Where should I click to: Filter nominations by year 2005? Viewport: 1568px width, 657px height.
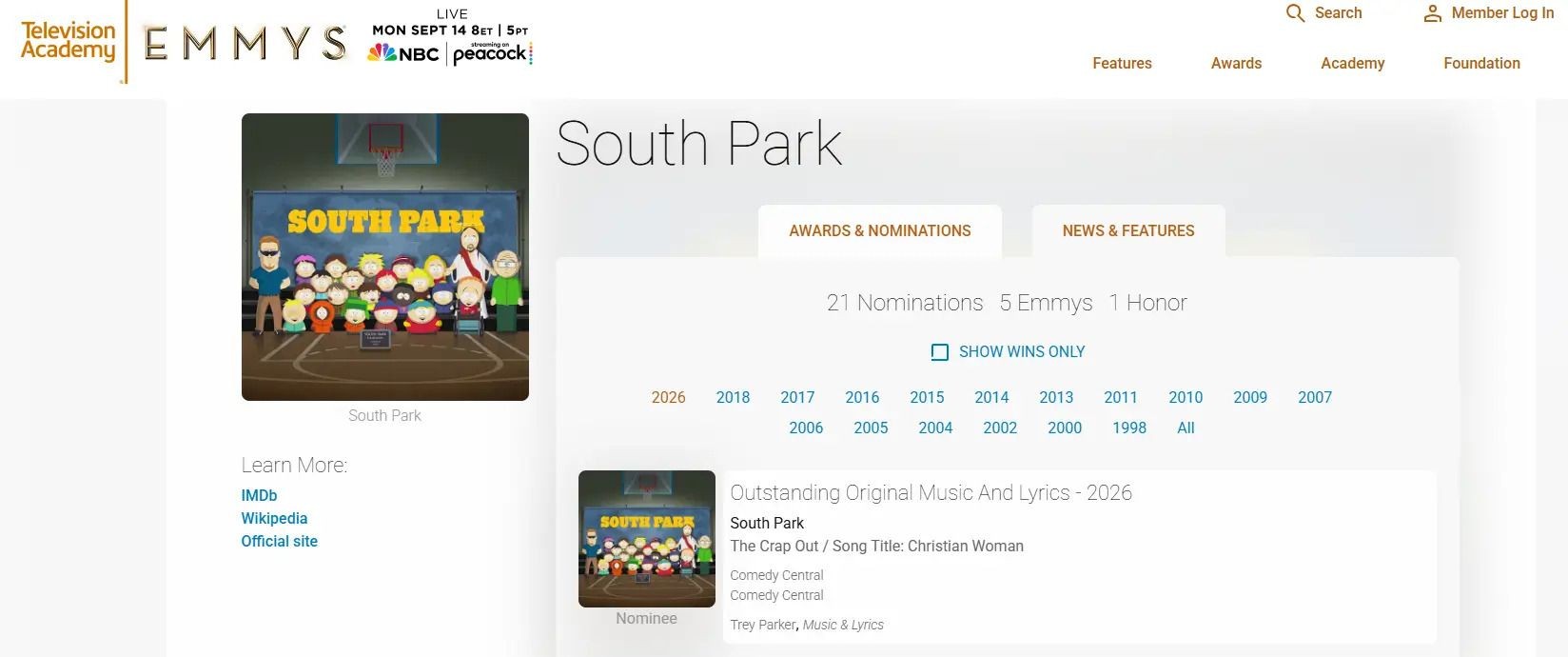[871, 428]
